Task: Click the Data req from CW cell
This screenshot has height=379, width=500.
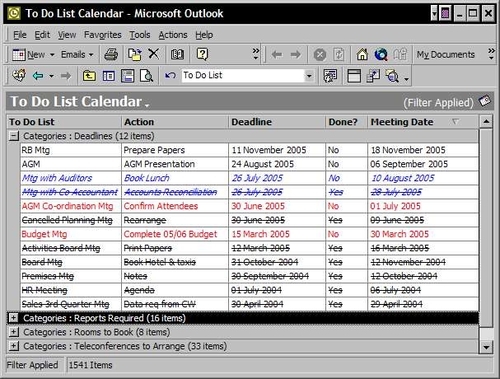Action: [x=175, y=304]
